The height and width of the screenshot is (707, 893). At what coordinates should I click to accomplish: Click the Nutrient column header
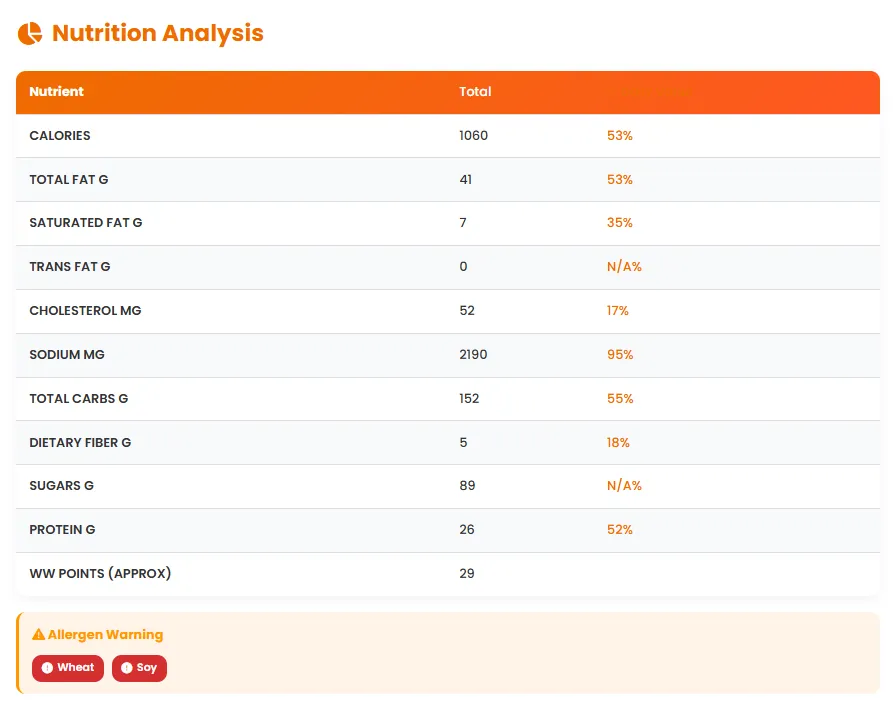pos(56,92)
